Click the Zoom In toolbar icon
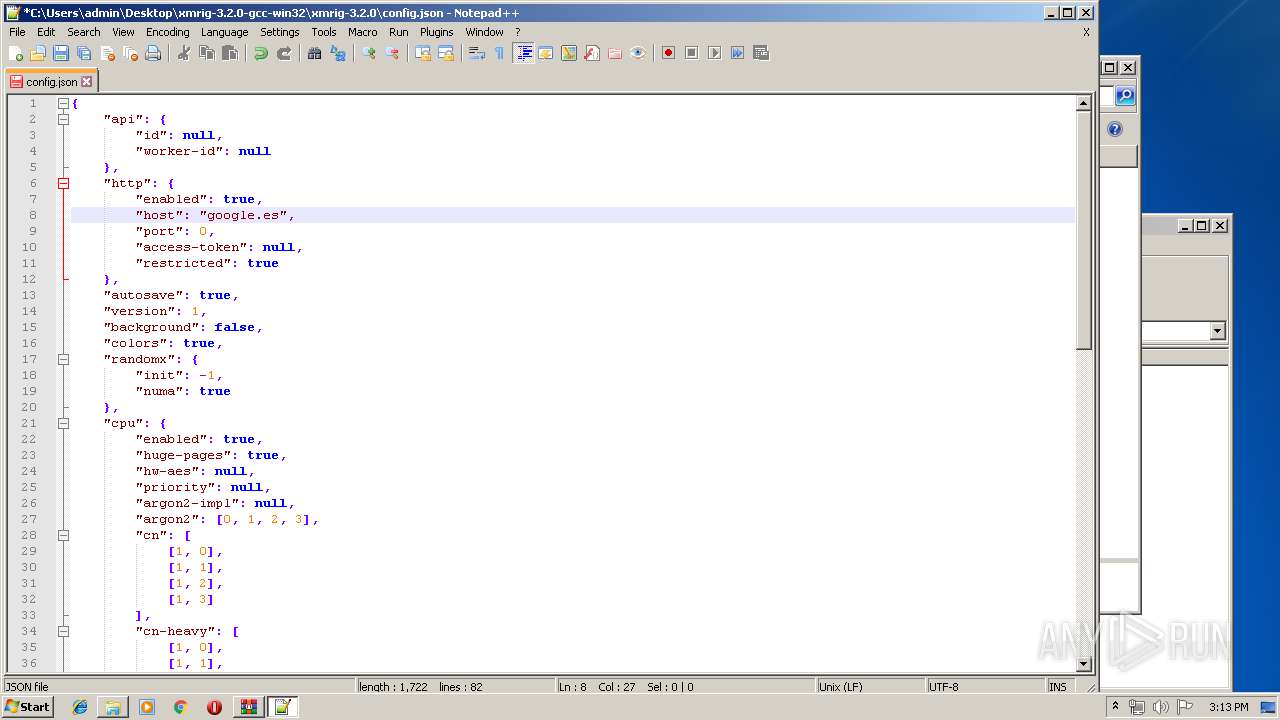Image resolution: width=1280 pixels, height=720 pixels. click(x=368, y=53)
